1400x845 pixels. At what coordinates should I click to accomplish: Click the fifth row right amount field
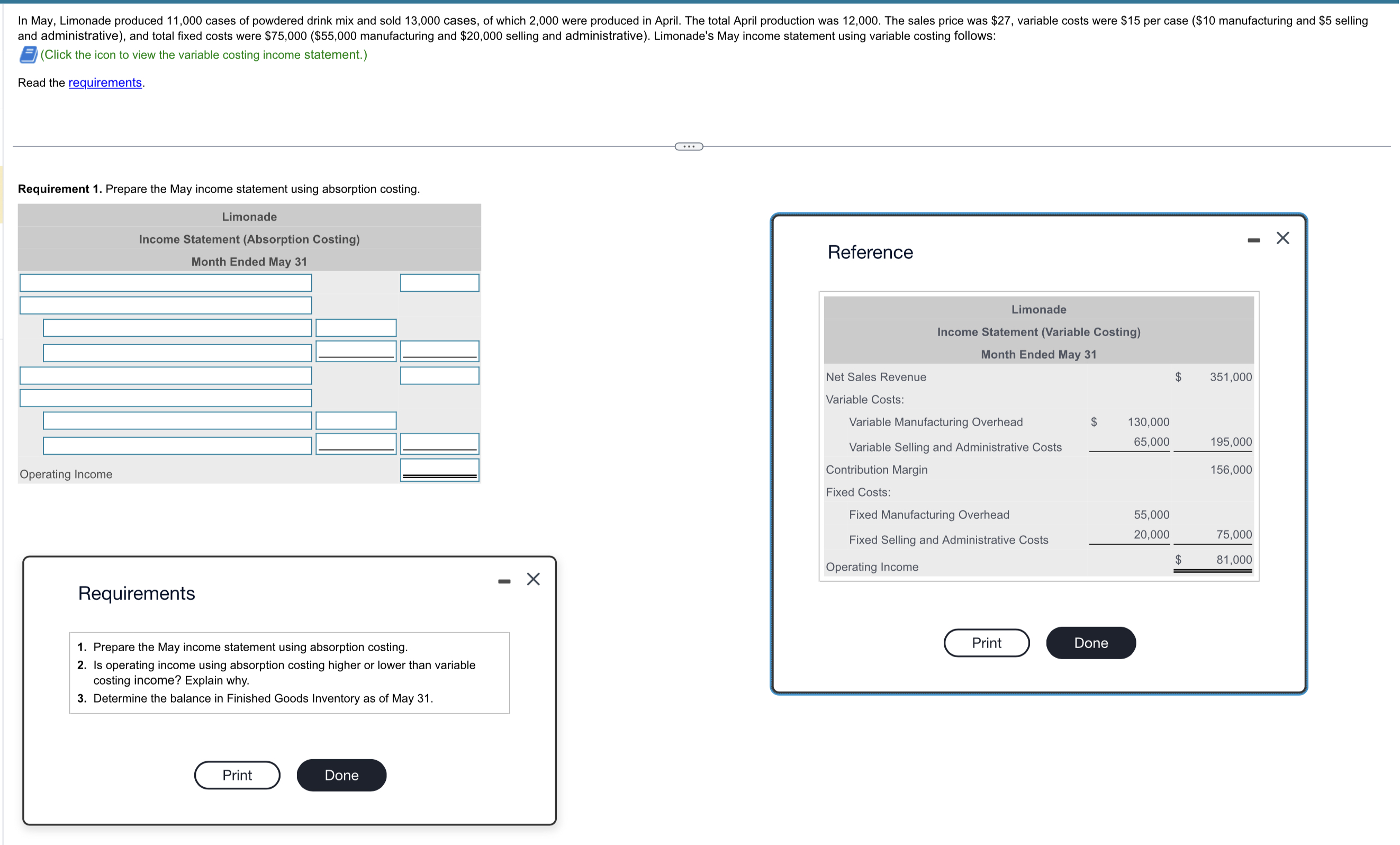(439, 375)
